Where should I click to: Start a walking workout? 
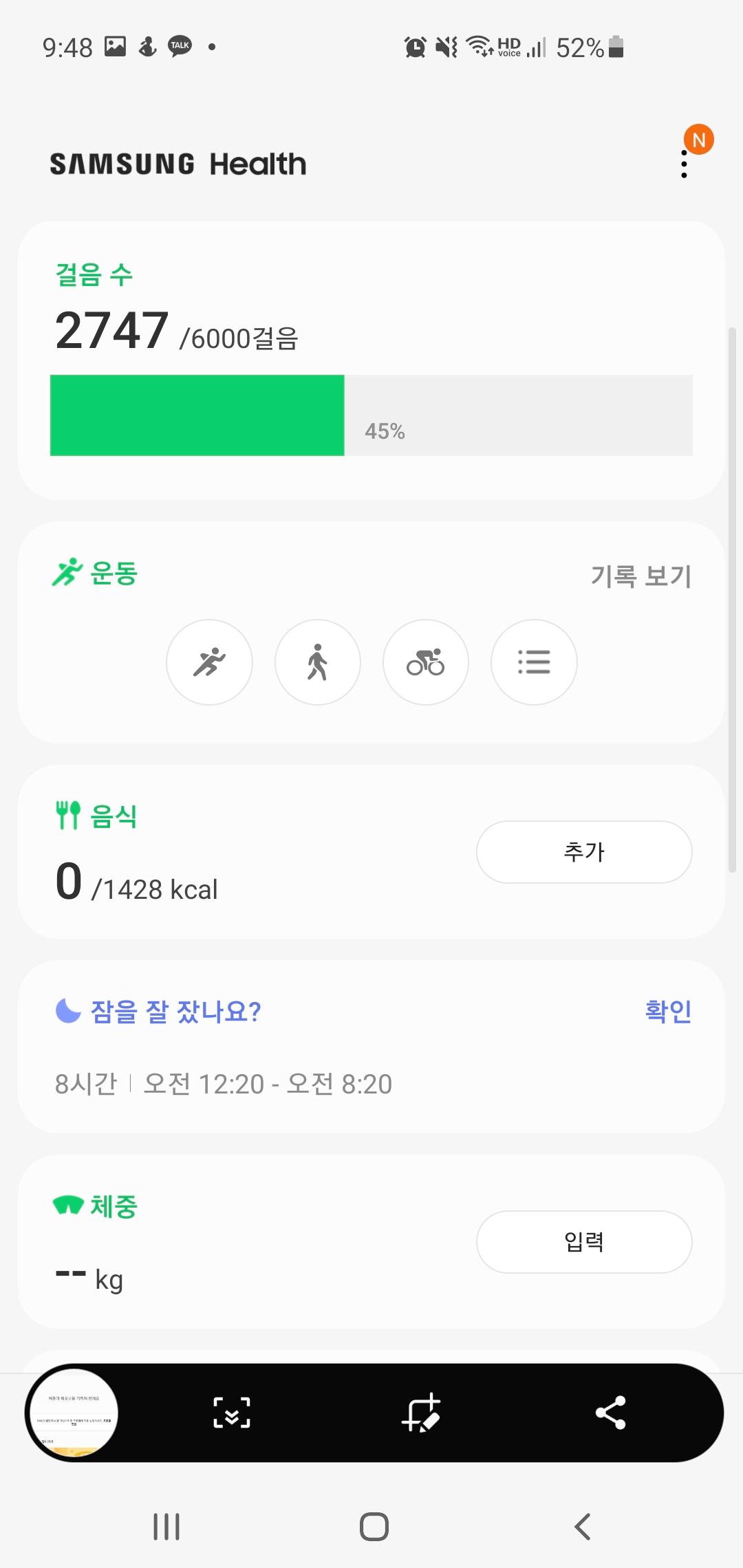pos(317,662)
